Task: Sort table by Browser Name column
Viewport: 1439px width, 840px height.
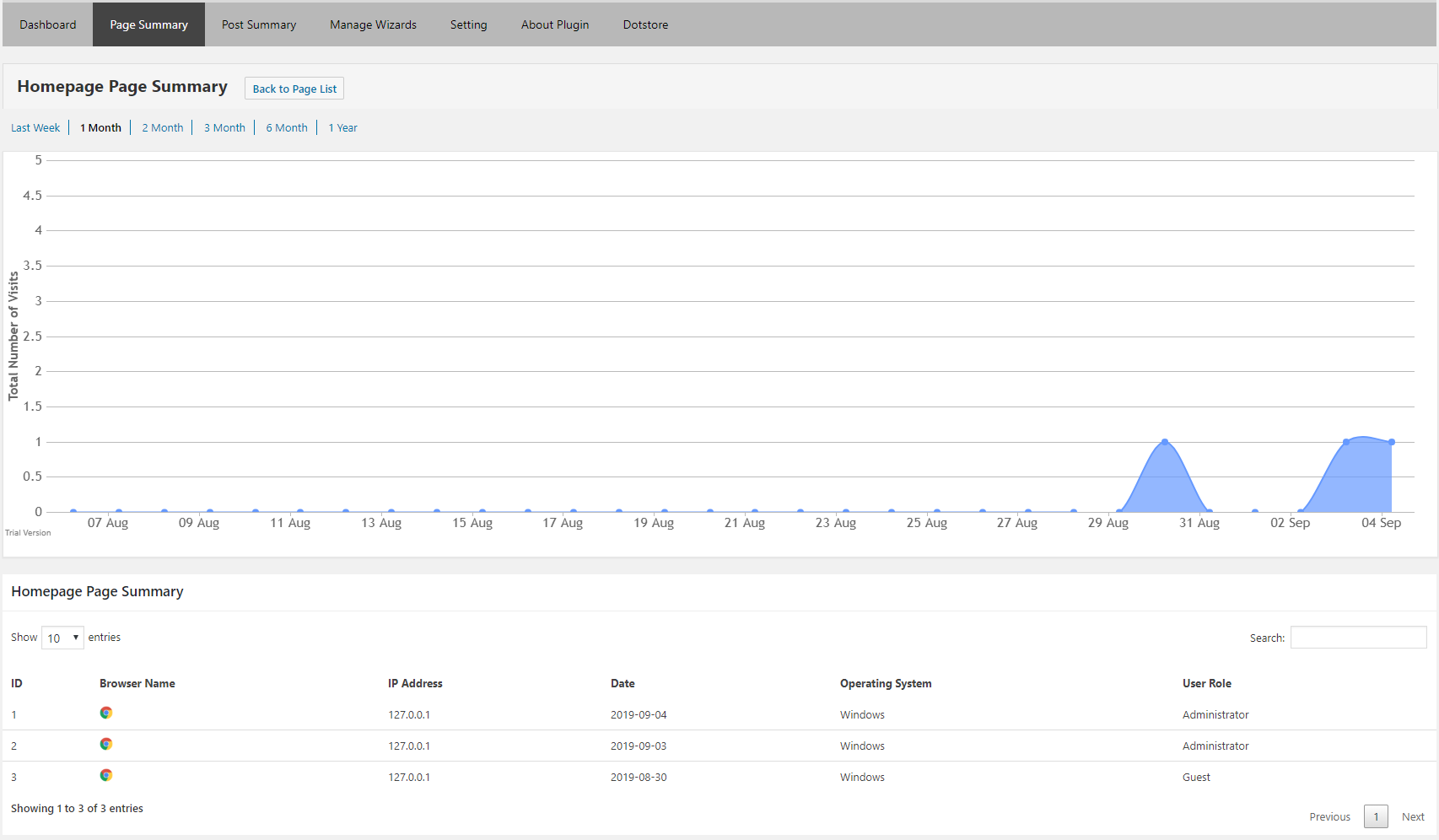Action: point(137,683)
